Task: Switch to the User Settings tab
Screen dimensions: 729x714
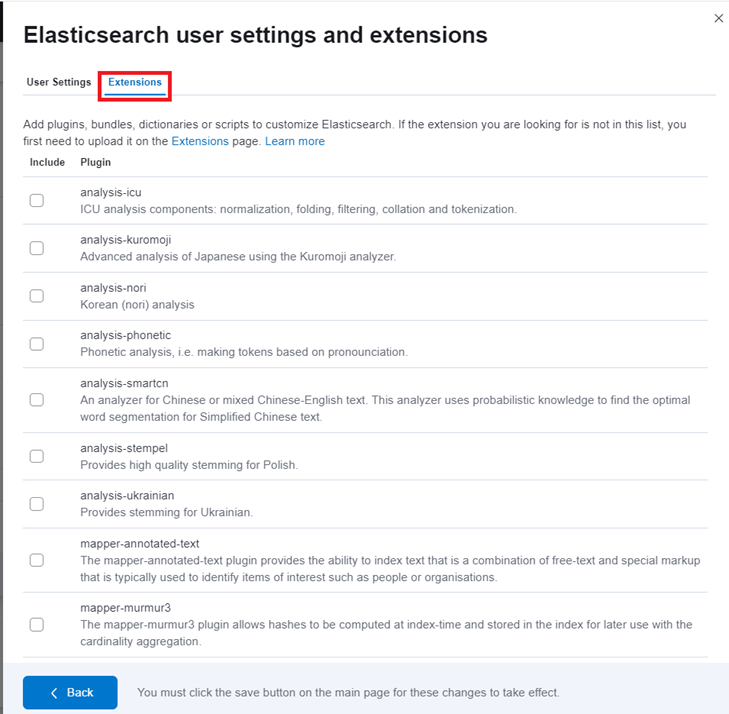Action: [x=58, y=82]
